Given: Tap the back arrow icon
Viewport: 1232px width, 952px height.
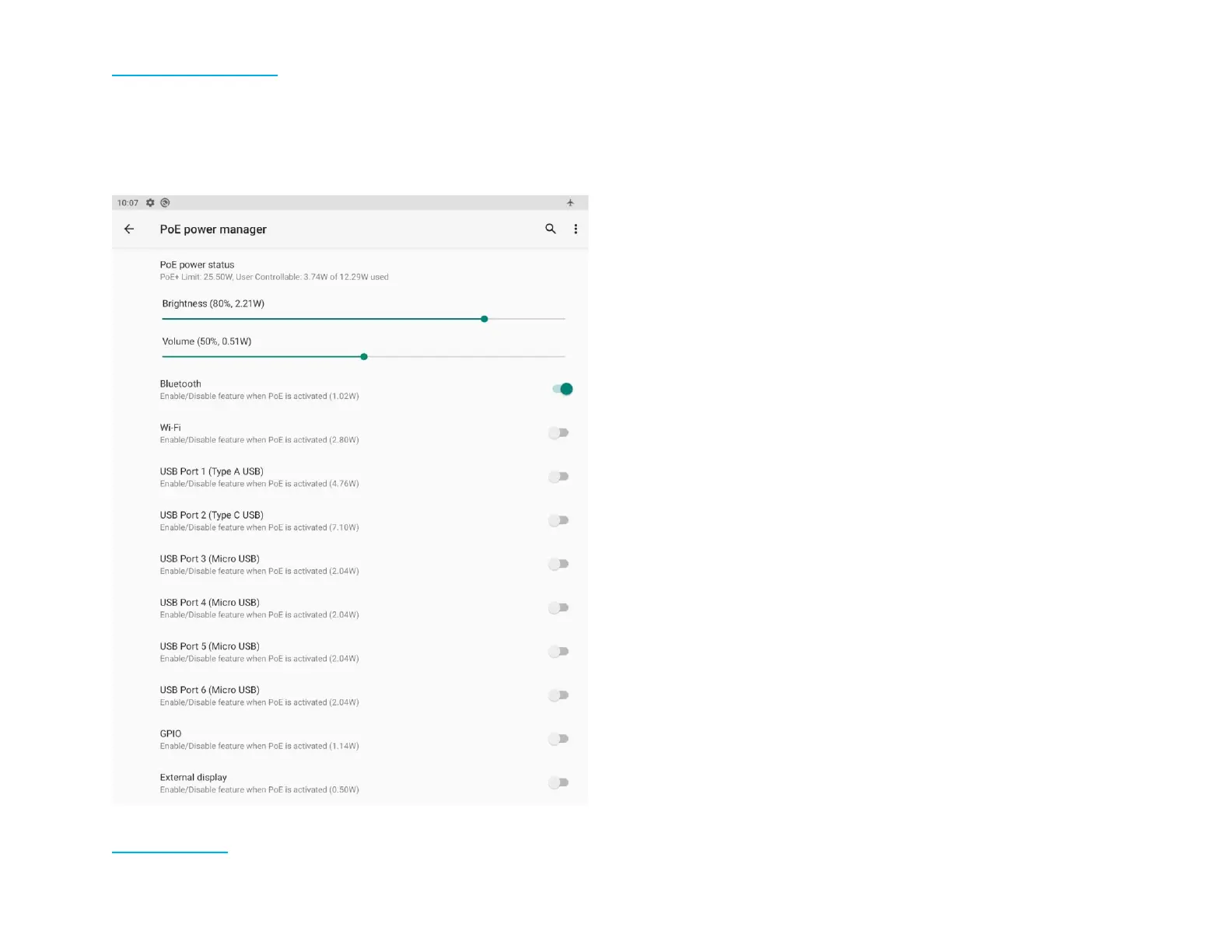Looking at the screenshot, I should click(x=129, y=229).
